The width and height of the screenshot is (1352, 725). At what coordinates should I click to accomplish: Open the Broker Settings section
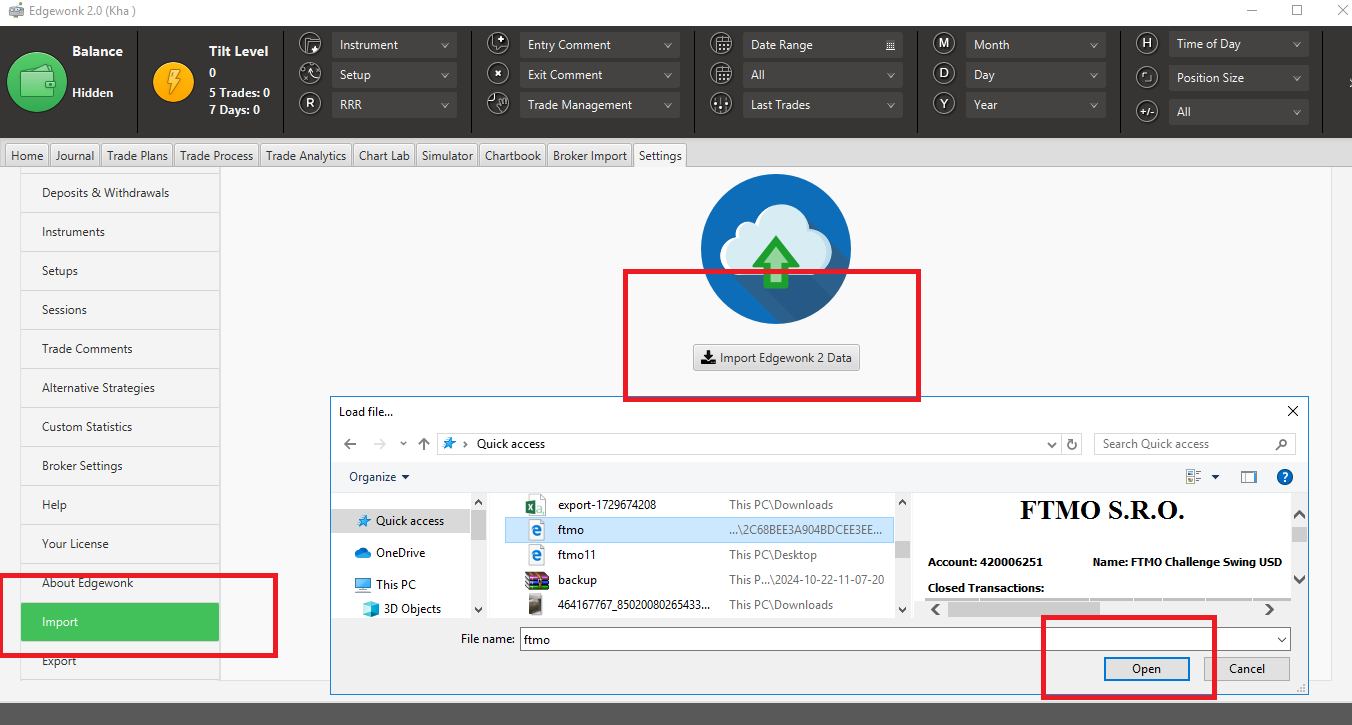click(120, 466)
